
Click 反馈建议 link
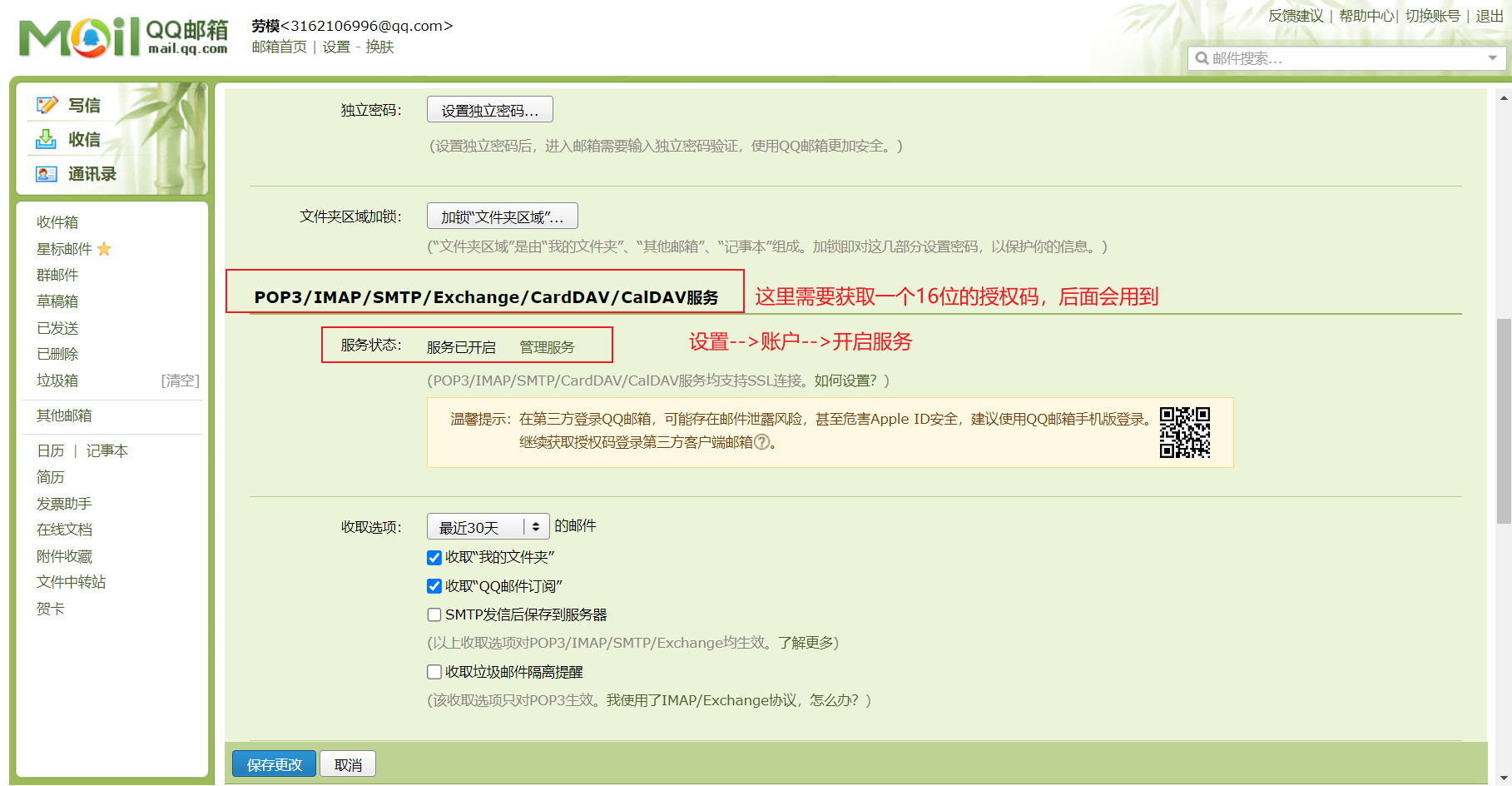tap(1296, 16)
